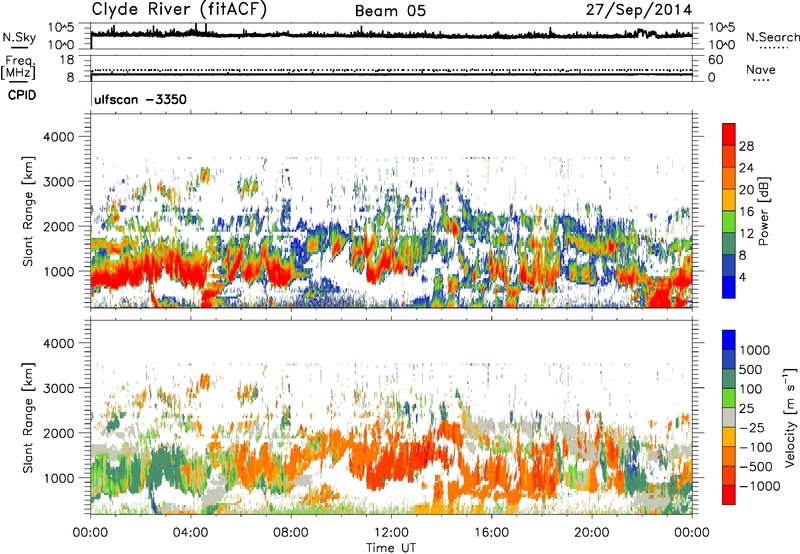
Task: Click the "500" label on velocity color bar
Action: click(751, 370)
